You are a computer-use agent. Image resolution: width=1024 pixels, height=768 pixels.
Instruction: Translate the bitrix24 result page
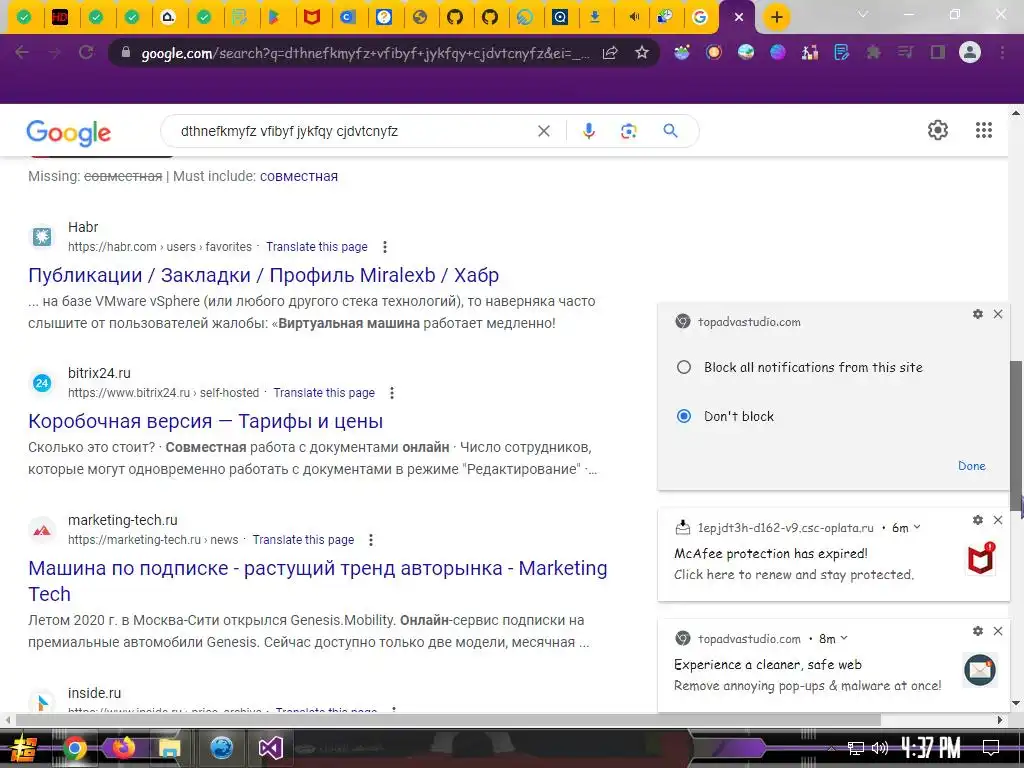click(324, 392)
